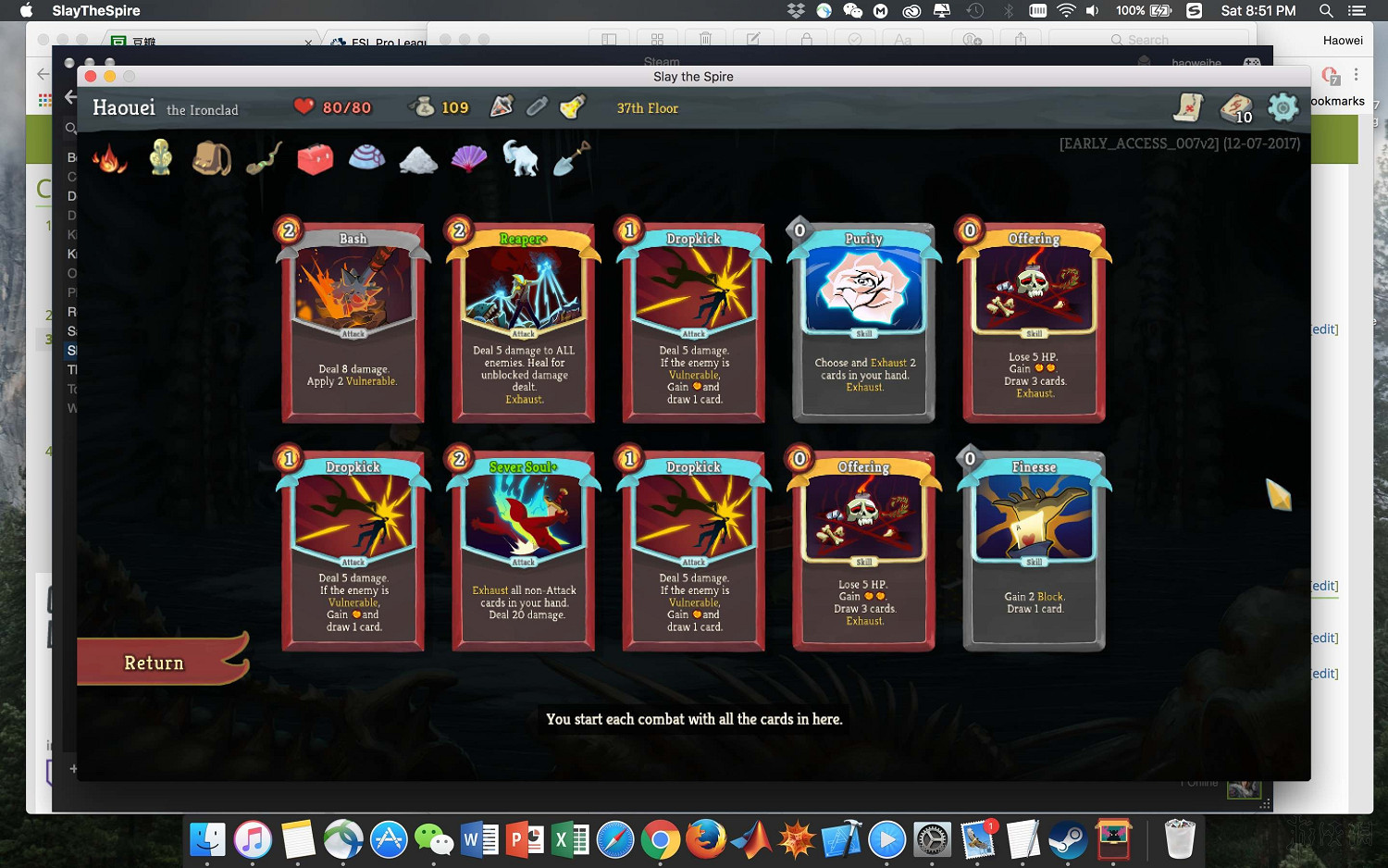Click the purple fan relic
This screenshot has height=868, width=1388.
click(469, 158)
